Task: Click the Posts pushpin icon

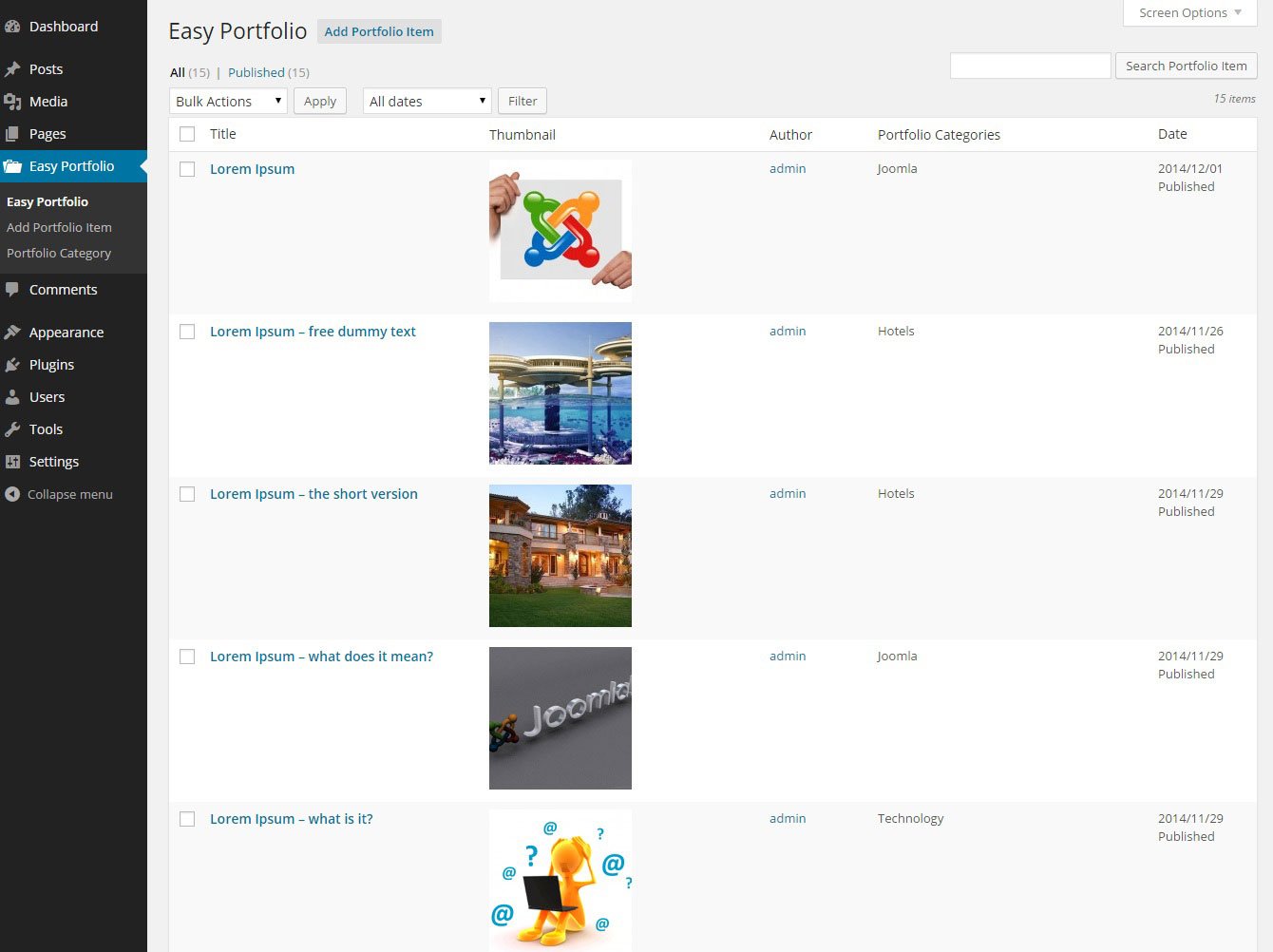Action: coord(12,69)
